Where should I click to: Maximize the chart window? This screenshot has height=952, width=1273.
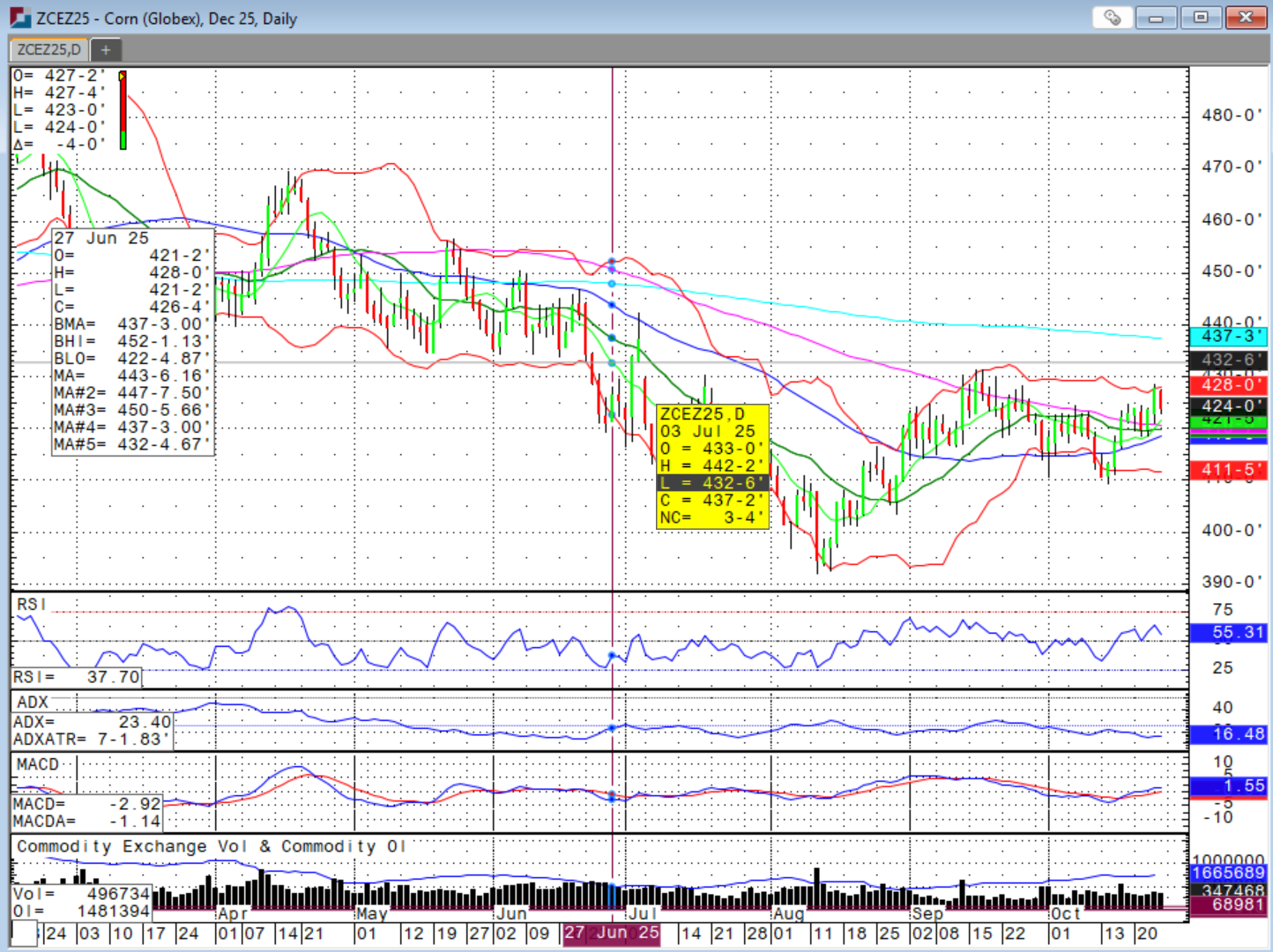tap(1201, 18)
